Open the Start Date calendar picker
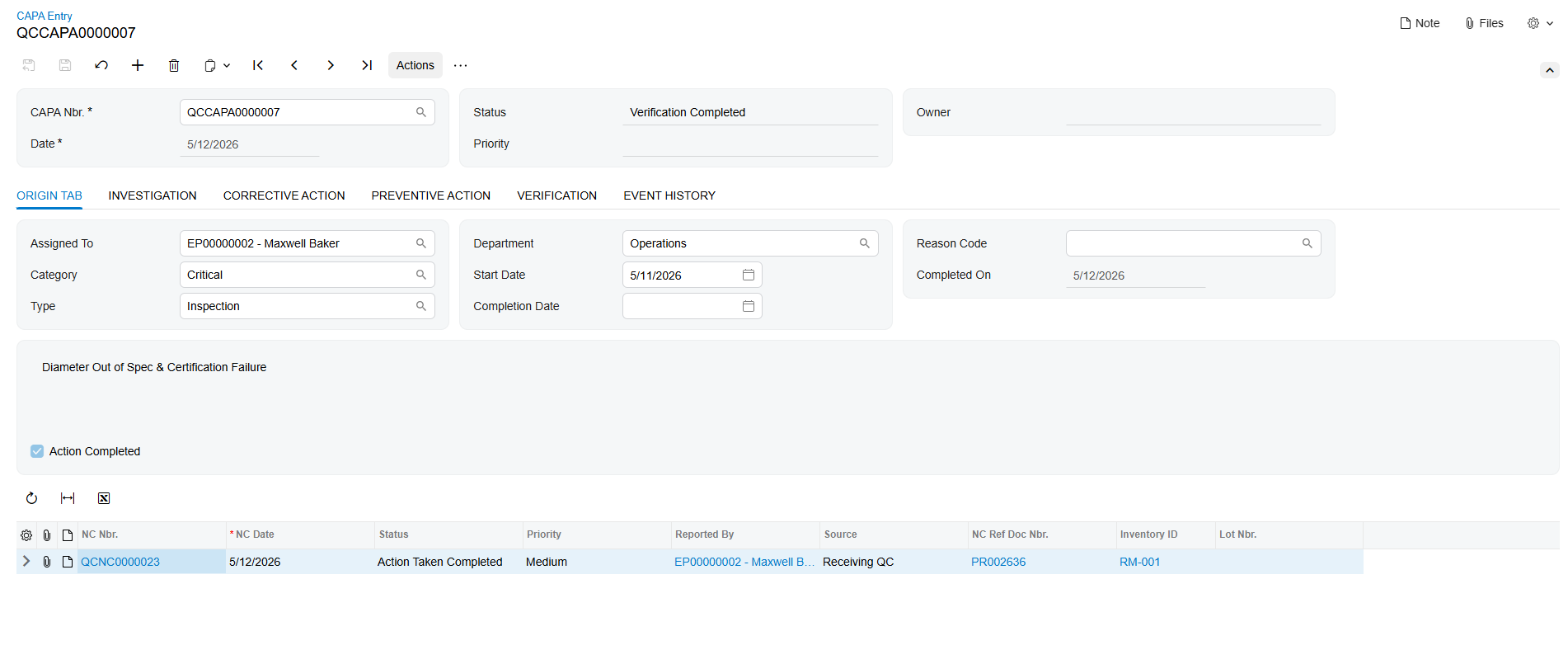The width and height of the screenshot is (1568, 664). [x=749, y=275]
